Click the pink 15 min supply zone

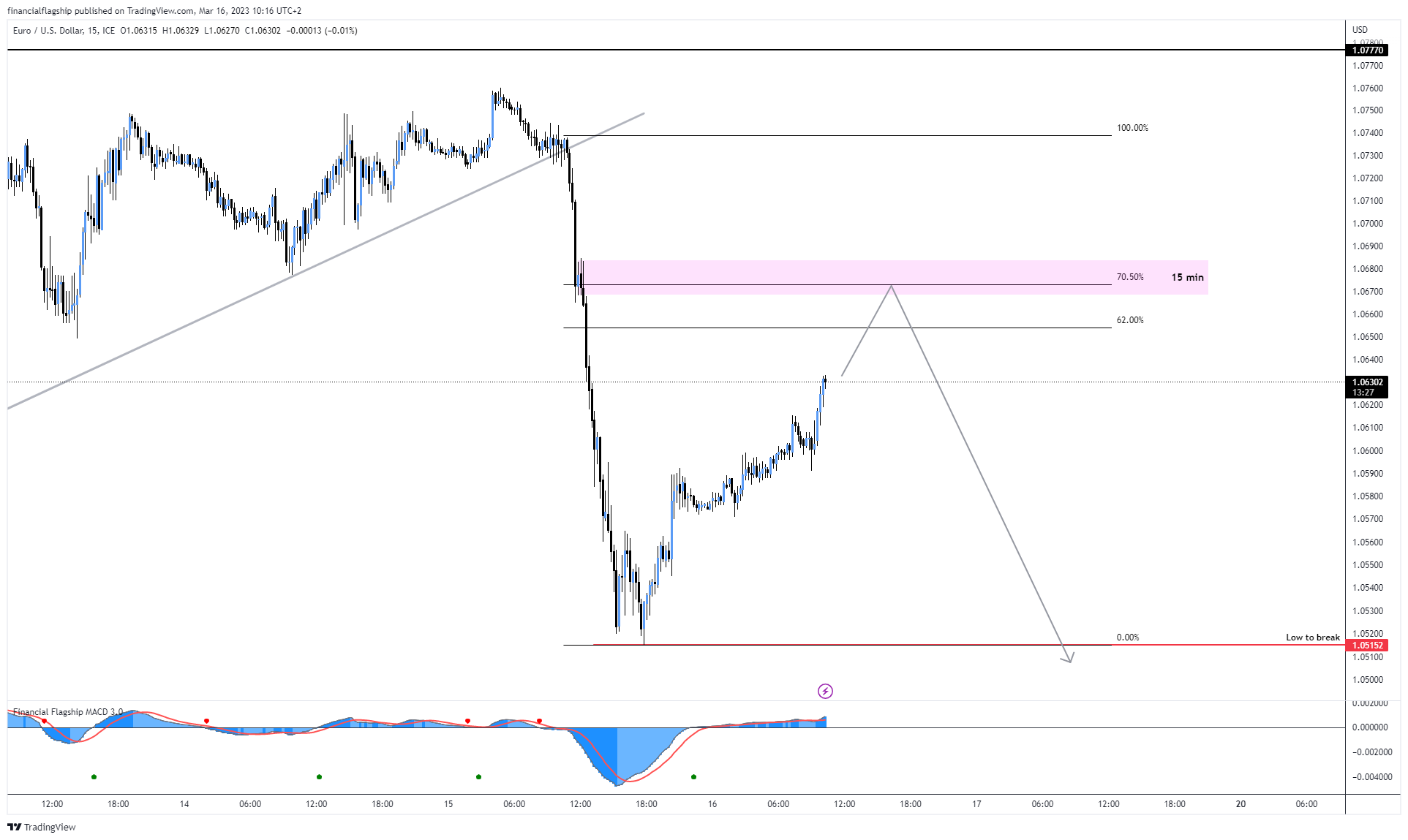(895, 277)
